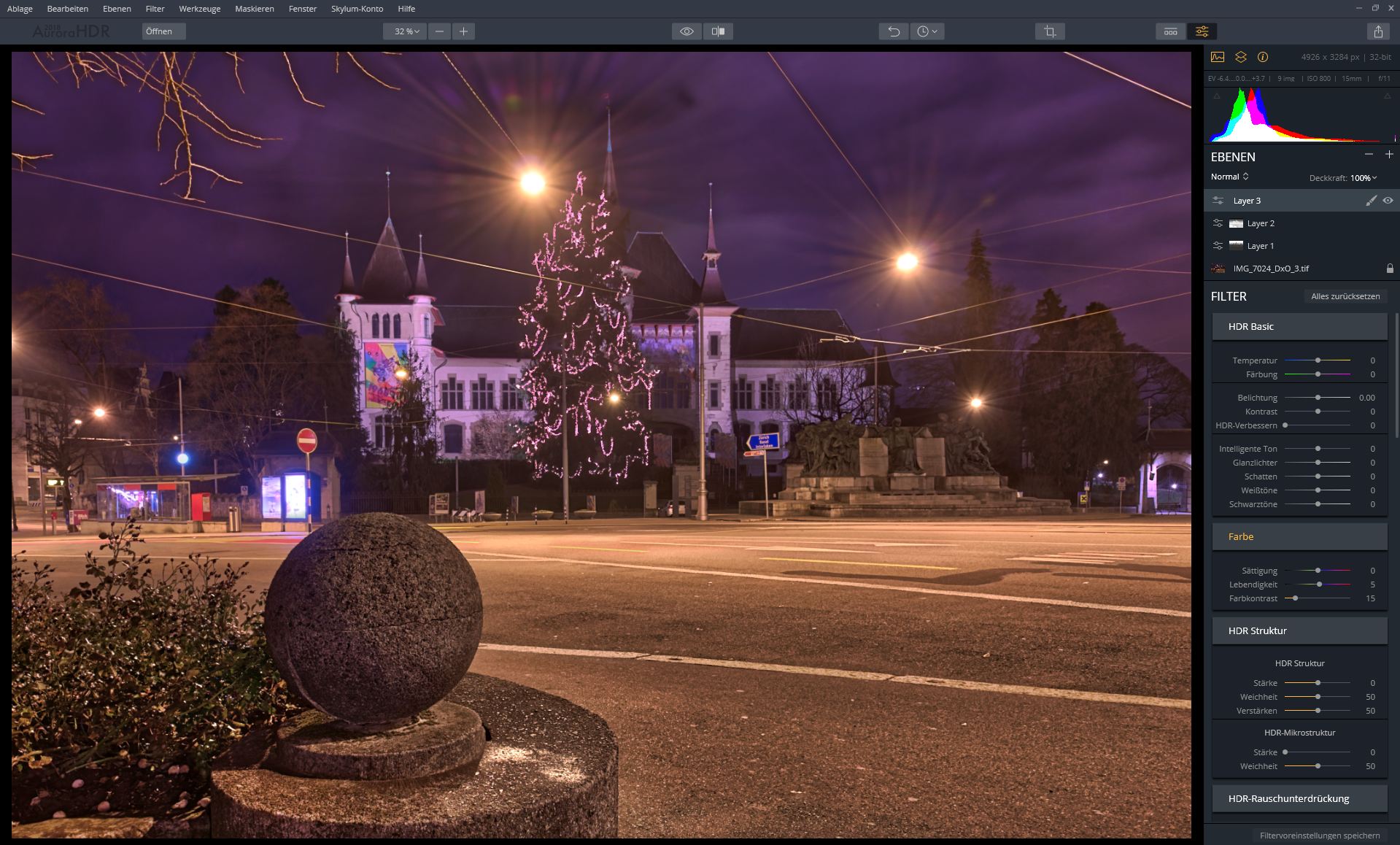Click Layer 3 adjustment sliders icon
The height and width of the screenshot is (845, 1400).
tap(1218, 201)
